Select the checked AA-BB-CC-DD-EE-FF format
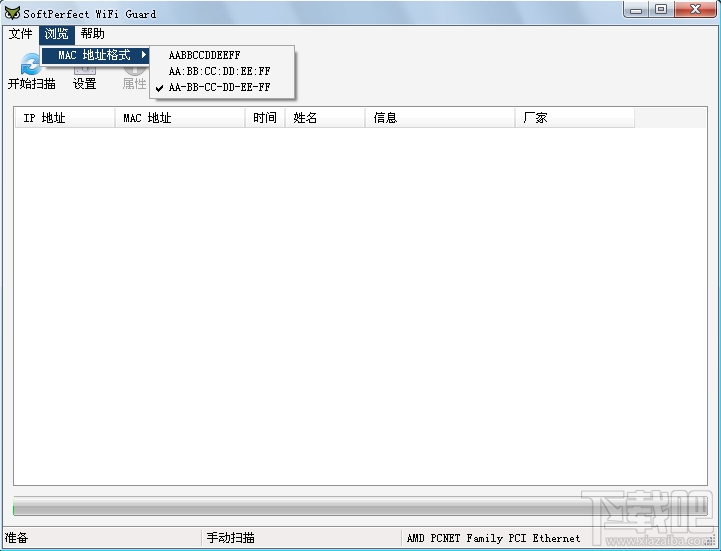The width and height of the screenshot is (721, 551). coord(222,87)
